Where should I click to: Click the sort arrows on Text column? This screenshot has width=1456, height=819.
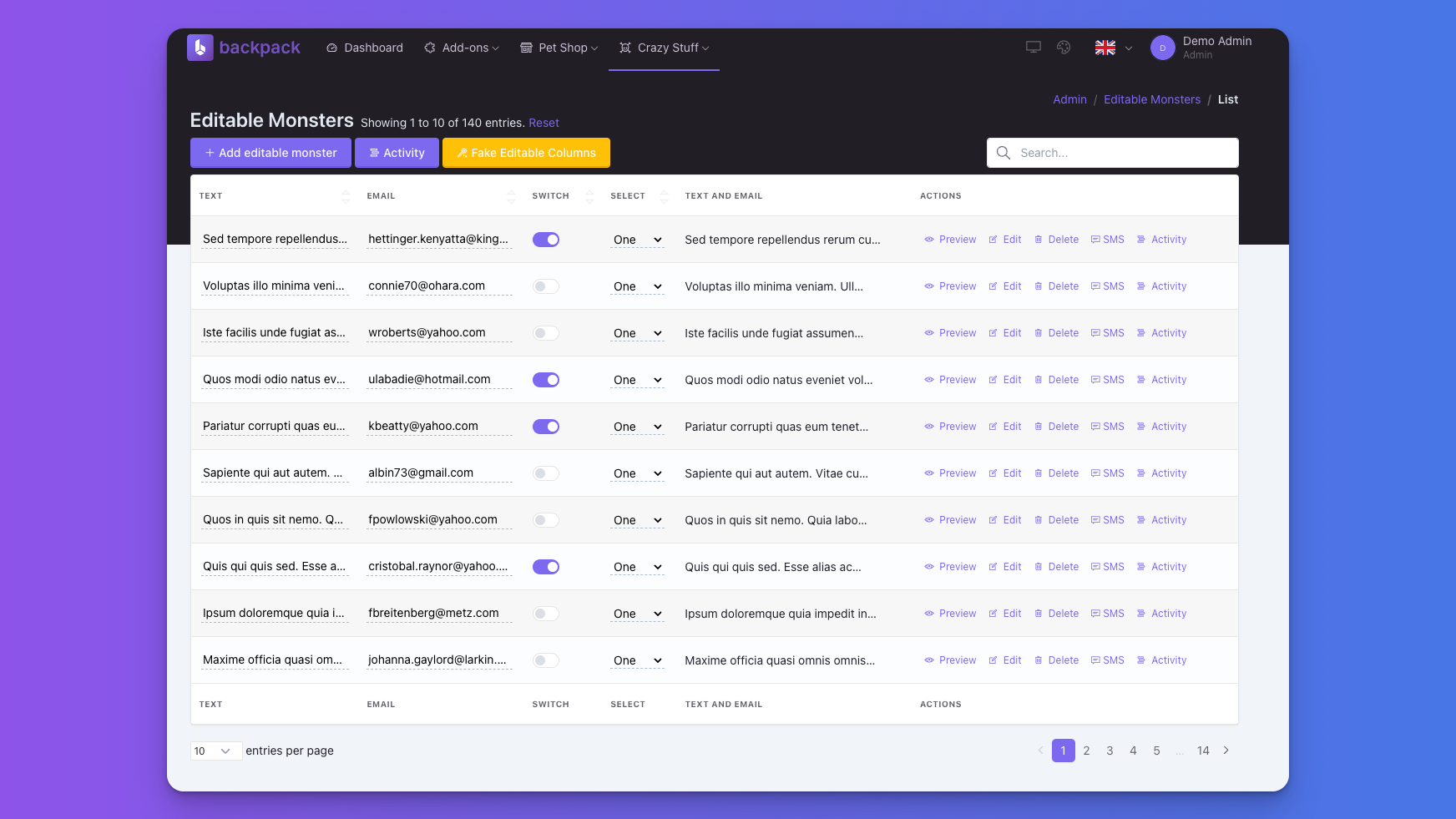click(346, 196)
